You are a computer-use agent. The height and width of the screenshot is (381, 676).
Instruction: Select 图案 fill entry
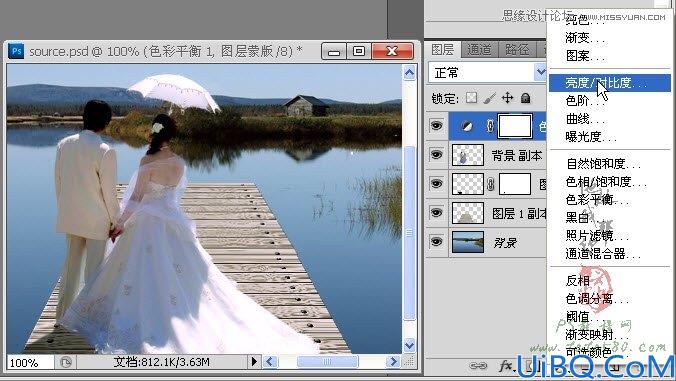(x=585, y=56)
